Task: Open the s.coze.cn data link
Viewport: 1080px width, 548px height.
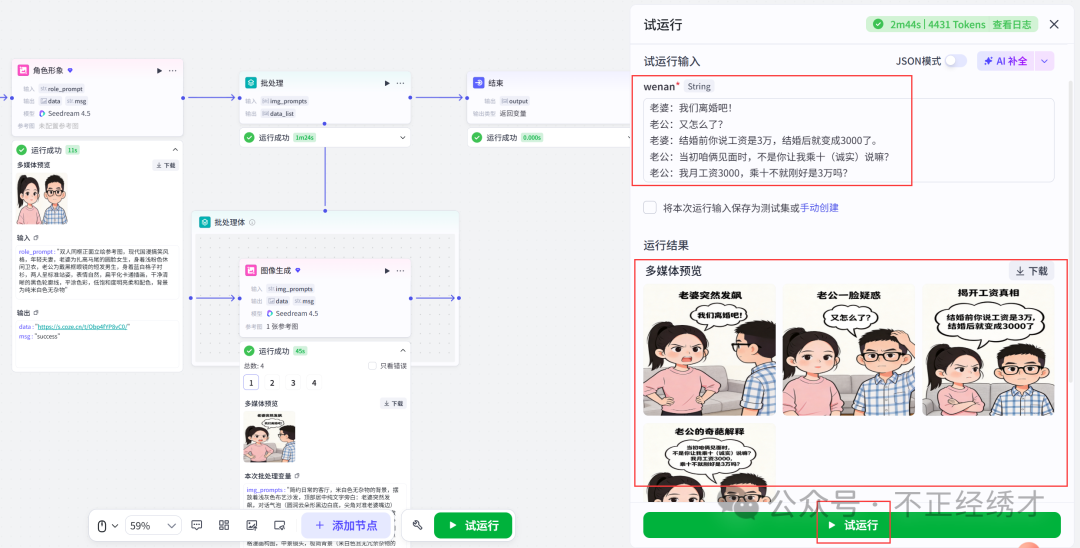Action: [83, 326]
